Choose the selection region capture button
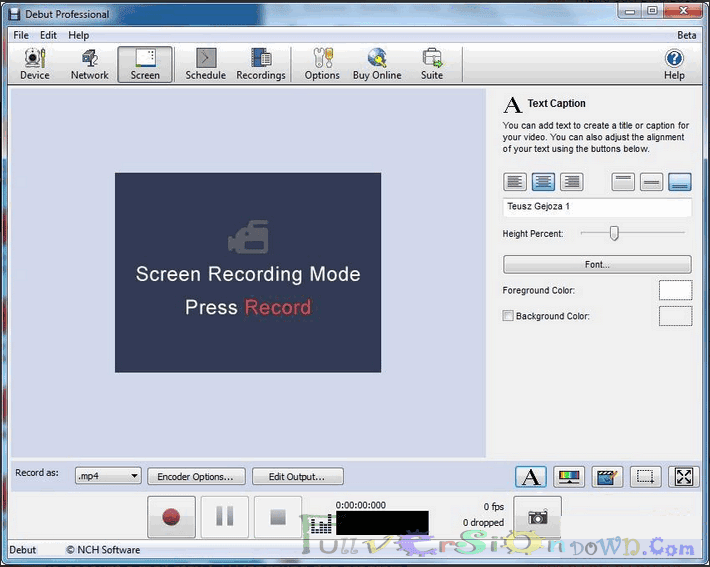710x567 pixels. 645,477
